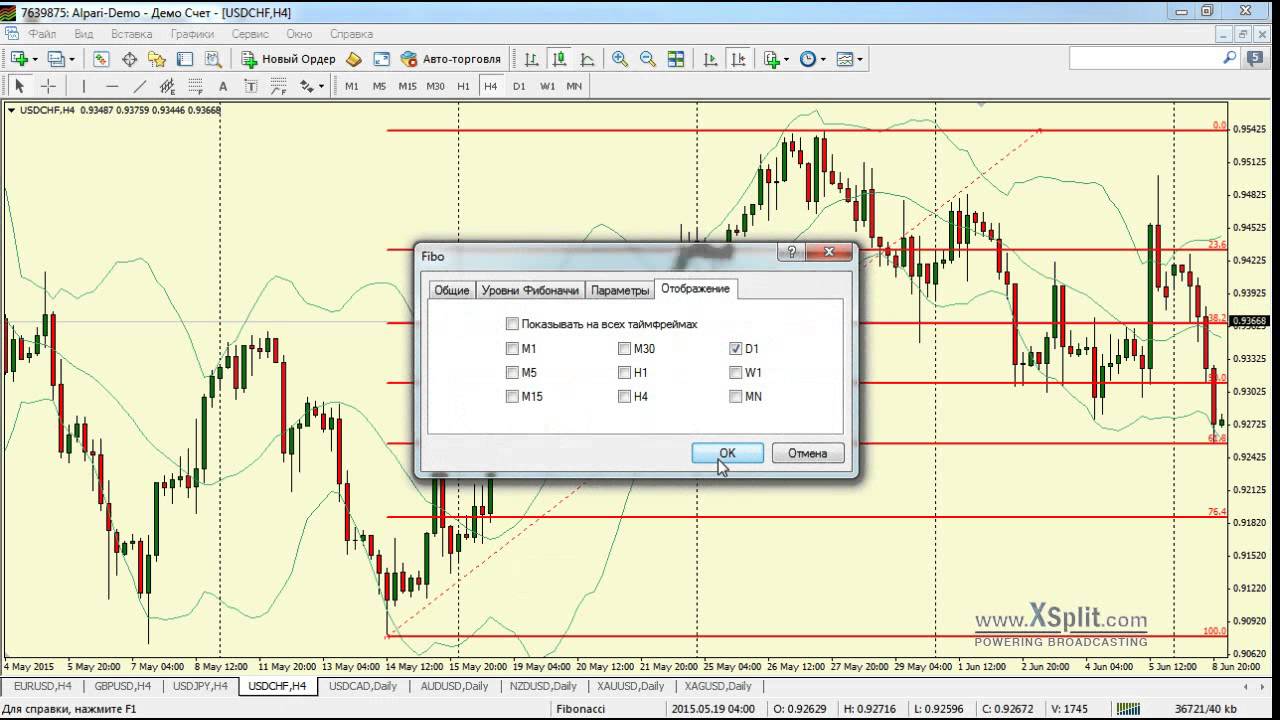Switch to Параметры tab in Fibo dialog
This screenshot has height=720, width=1280.
pyautogui.click(x=620, y=290)
